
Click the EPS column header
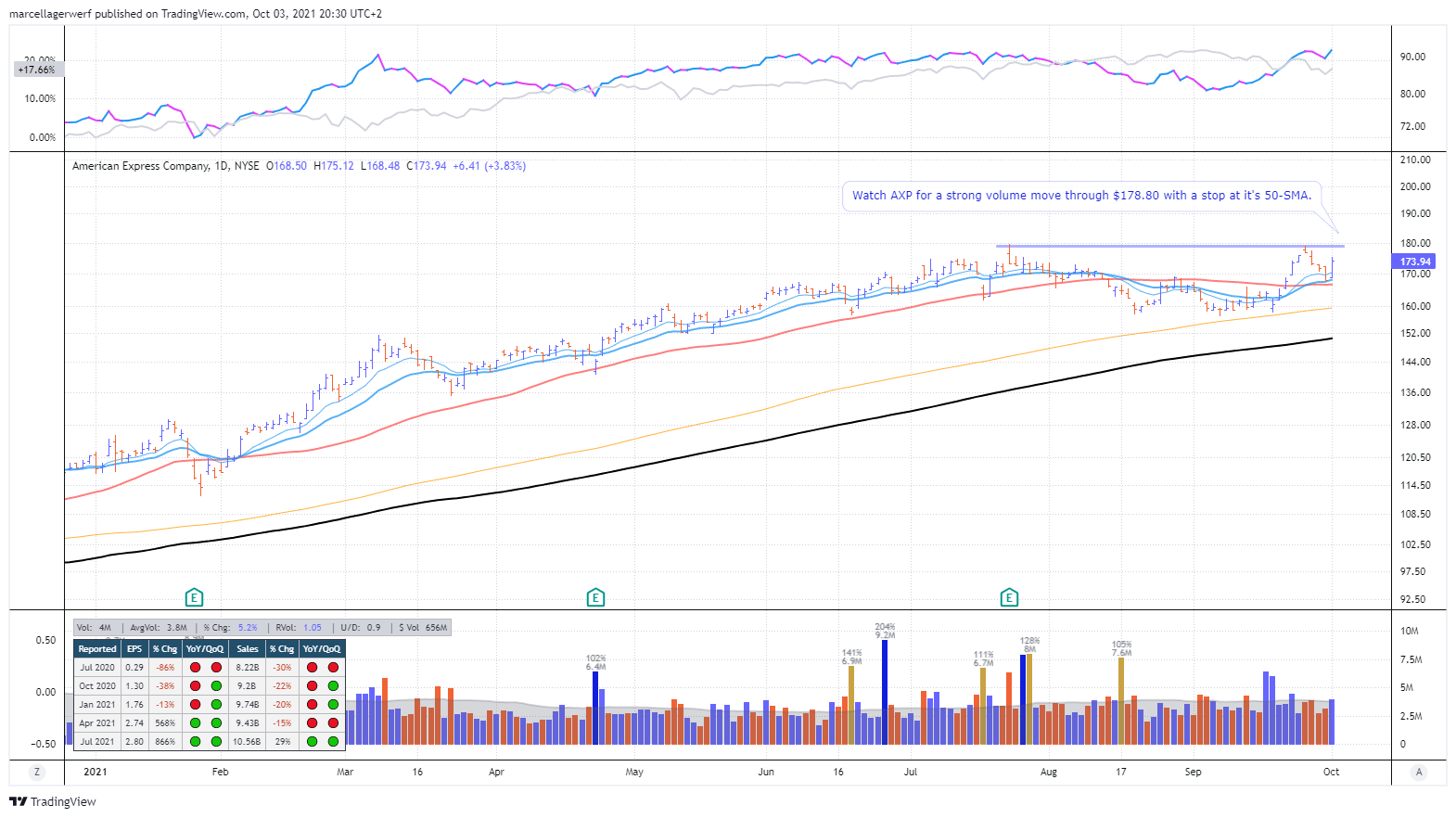pos(134,649)
